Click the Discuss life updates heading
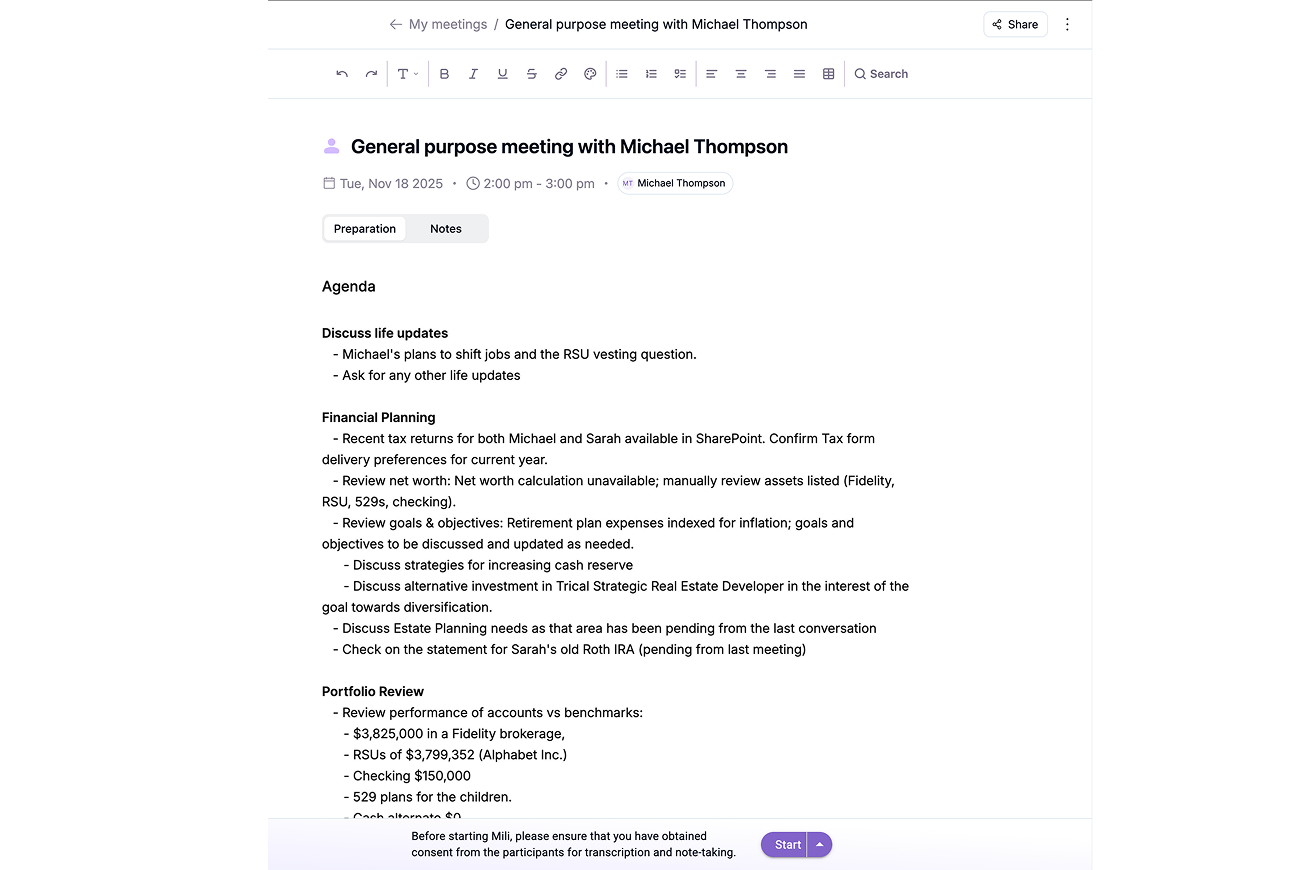Image resolution: width=1300 pixels, height=870 pixels. coord(385,333)
